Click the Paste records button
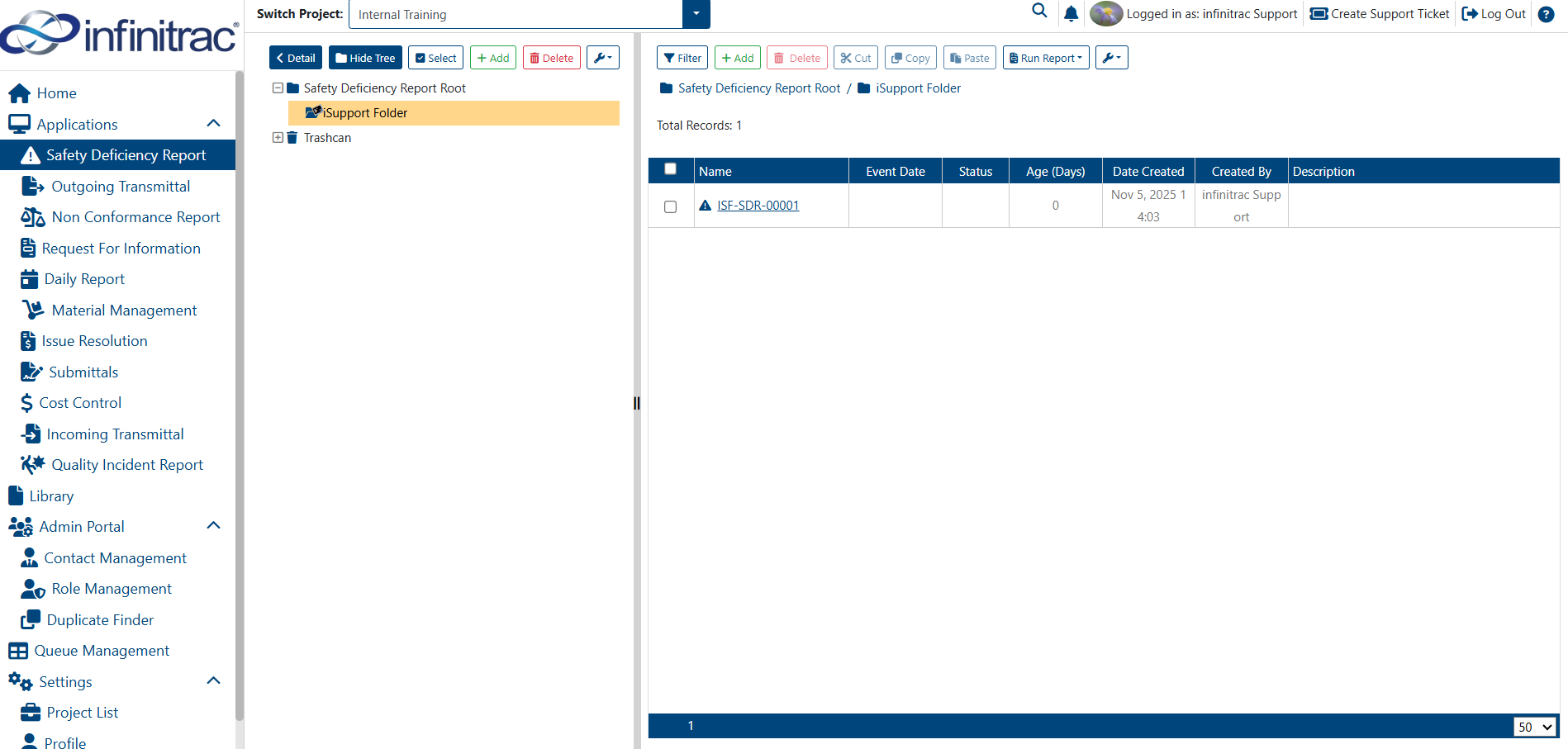 (970, 58)
